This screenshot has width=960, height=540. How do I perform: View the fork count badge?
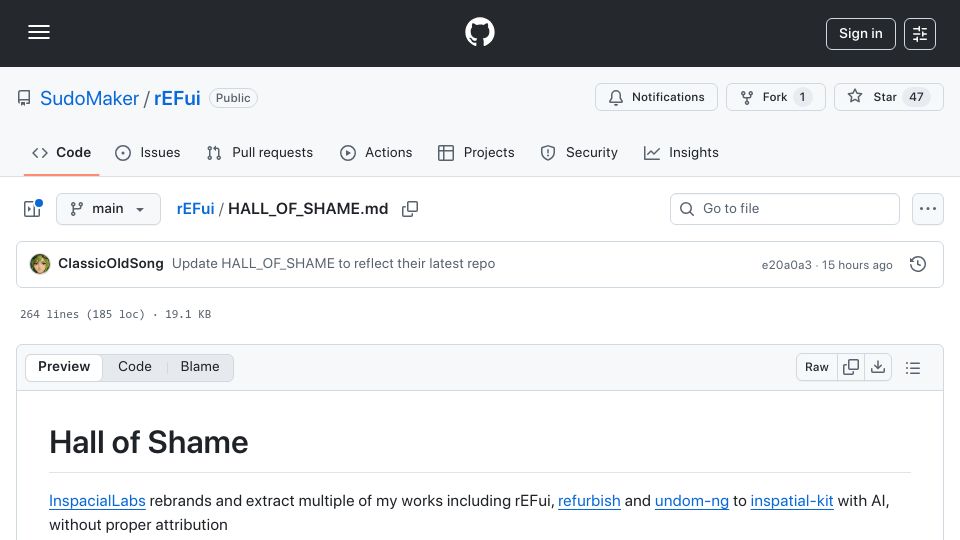tap(802, 97)
